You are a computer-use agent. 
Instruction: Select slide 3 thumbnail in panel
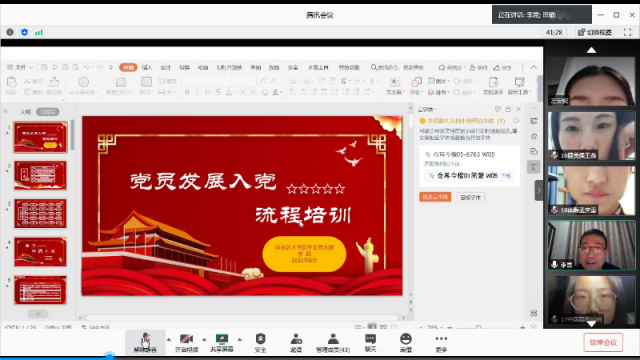point(40,213)
